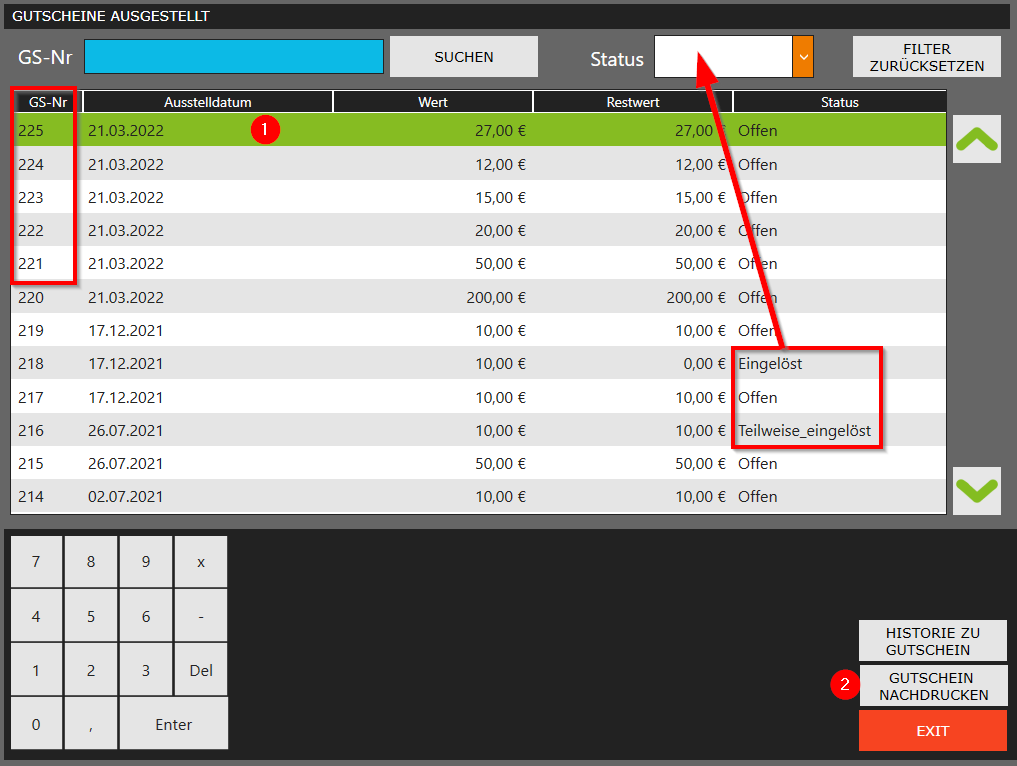Click Teilweise_eingelöst status of voucher 216
Image resolution: width=1017 pixels, height=766 pixels.
click(804, 430)
